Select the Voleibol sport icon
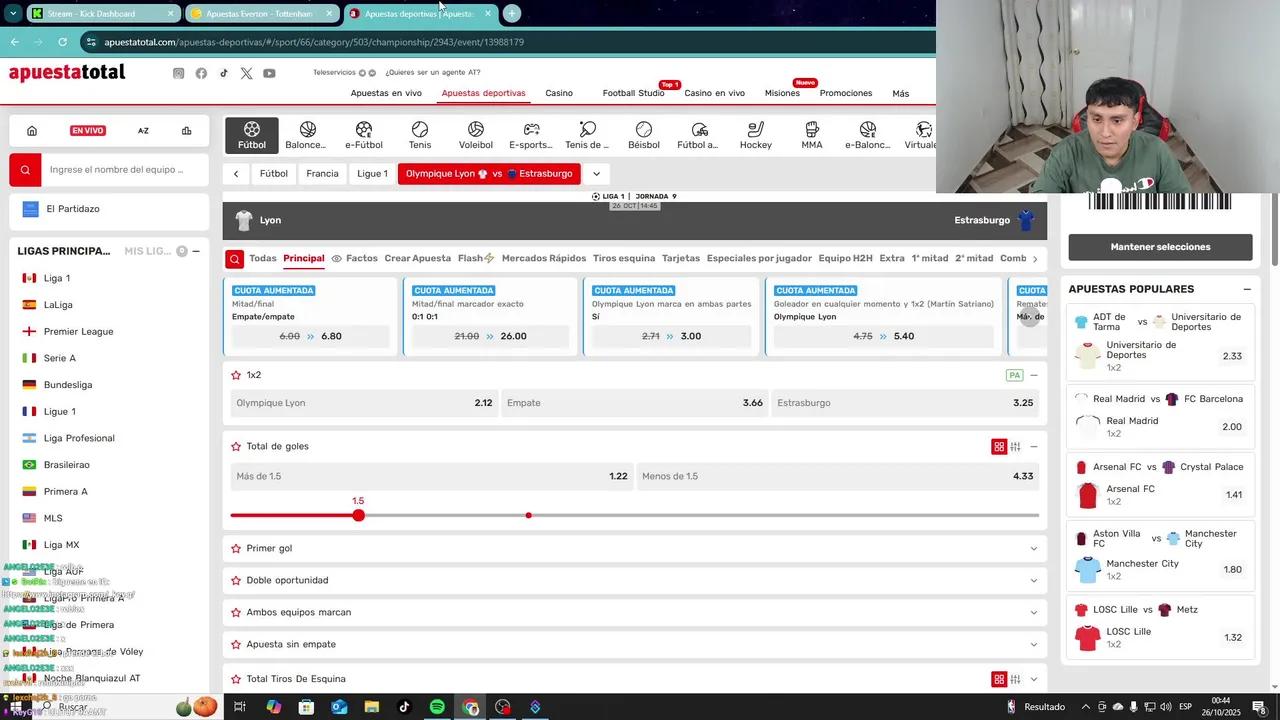Screen dimensions: 1280x720 (476, 136)
